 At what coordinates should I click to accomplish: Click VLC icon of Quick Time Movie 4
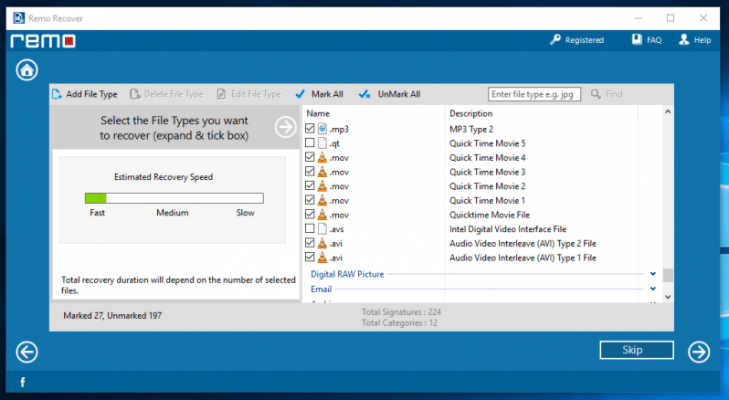[322, 158]
